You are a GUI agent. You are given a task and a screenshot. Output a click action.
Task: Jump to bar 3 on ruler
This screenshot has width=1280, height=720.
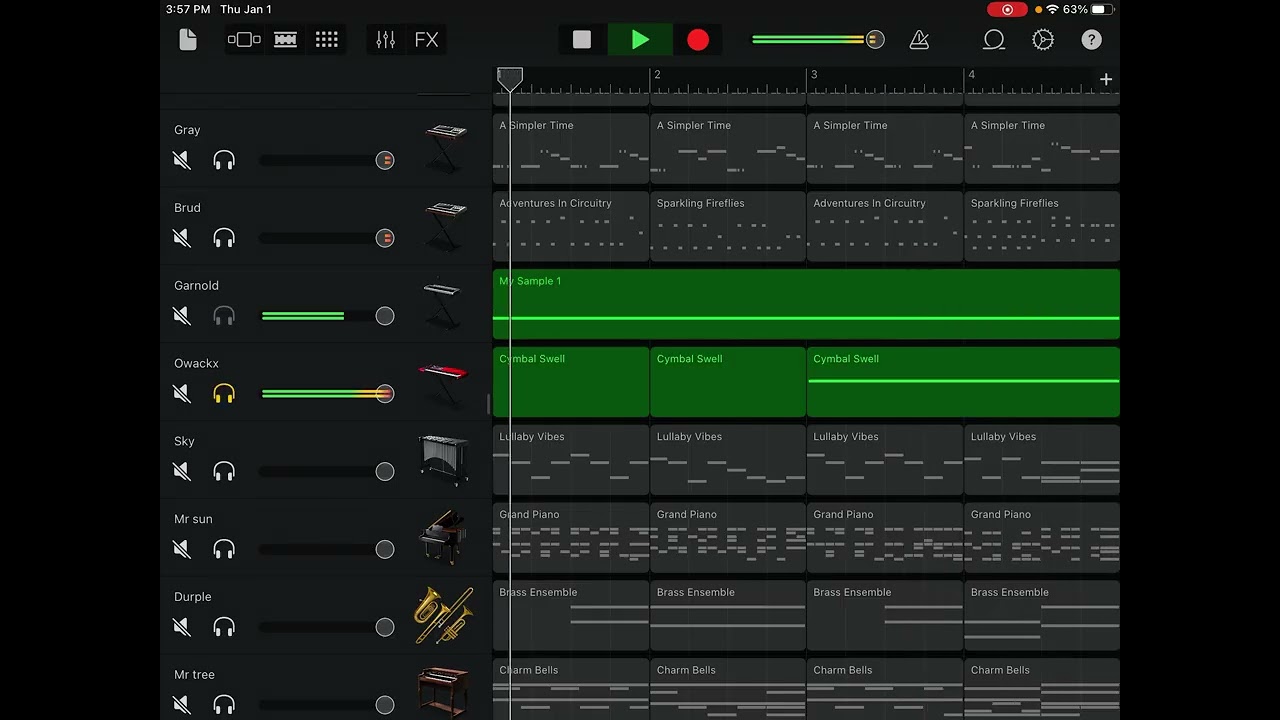click(x=814, y=75)
